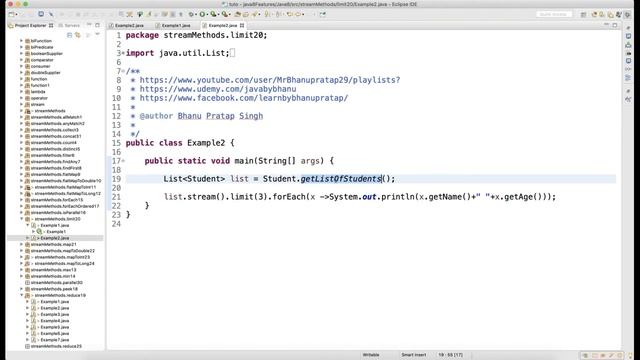The height and width of the screenshot is (360, 640).
Task: Click the 19 : 55 cursor position status
Action: [451, 355]
